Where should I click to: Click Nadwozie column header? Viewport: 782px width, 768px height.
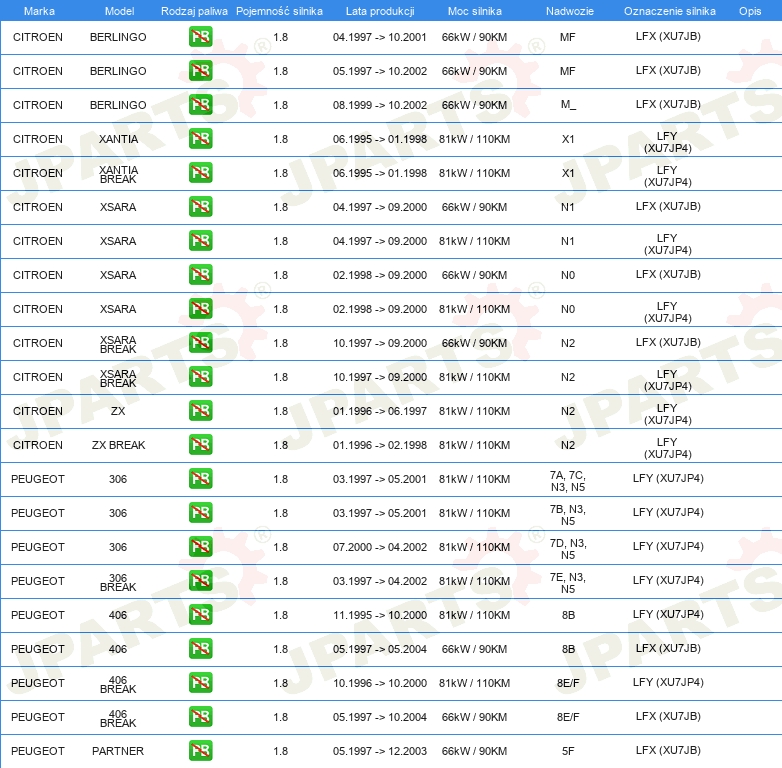click(x=570, y=11)
